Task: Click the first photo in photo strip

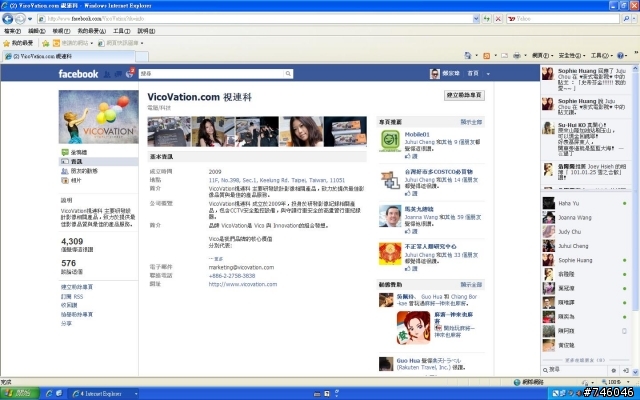Action: 169,131
